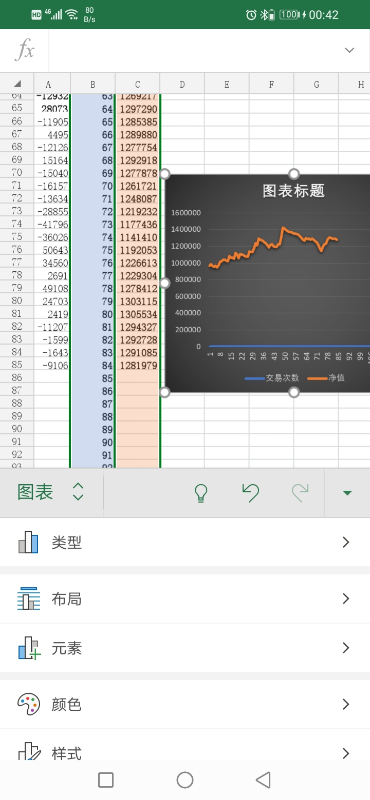Expand 类型 row chevron
The width and height of the screenshot is (370, 800).
coord(346,542)
